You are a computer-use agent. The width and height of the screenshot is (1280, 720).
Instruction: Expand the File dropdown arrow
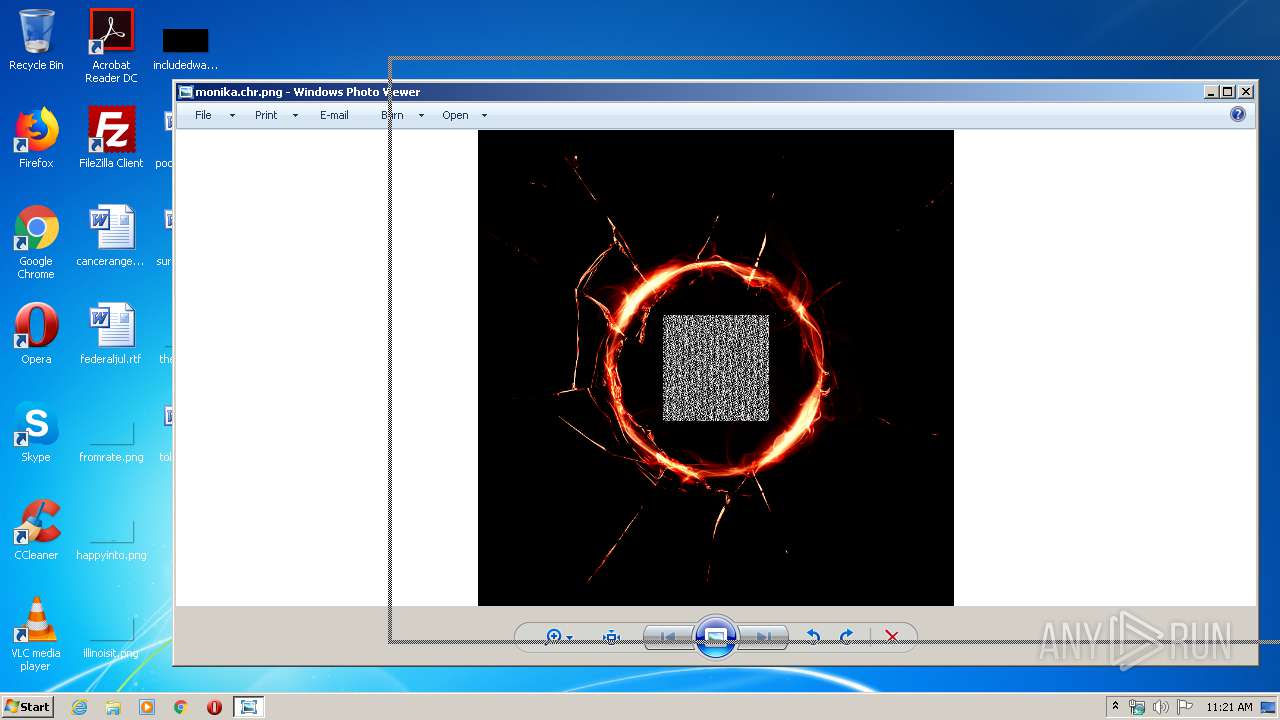click(x=232, y=116)
